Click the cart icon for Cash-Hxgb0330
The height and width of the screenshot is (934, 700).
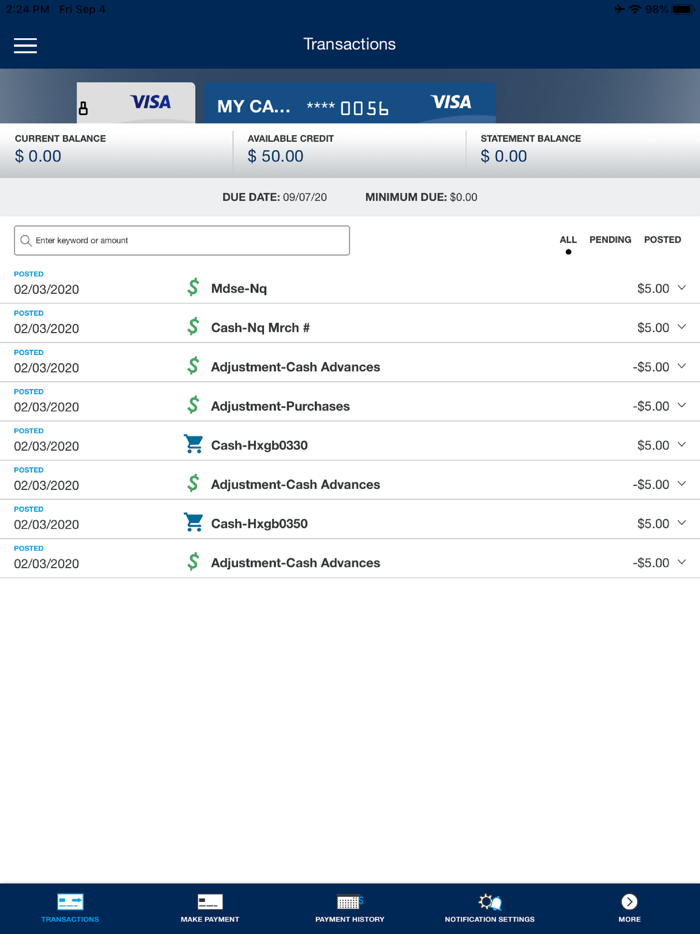(193, 444)
